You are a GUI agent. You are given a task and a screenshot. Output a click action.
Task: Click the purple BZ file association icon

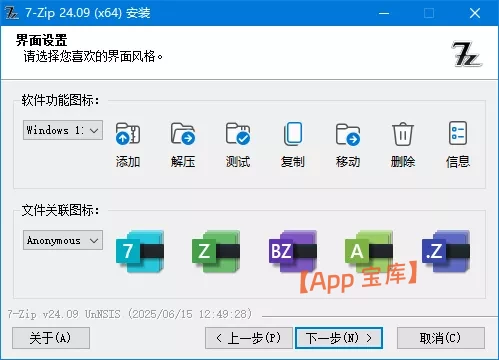[x=293, y=251]
